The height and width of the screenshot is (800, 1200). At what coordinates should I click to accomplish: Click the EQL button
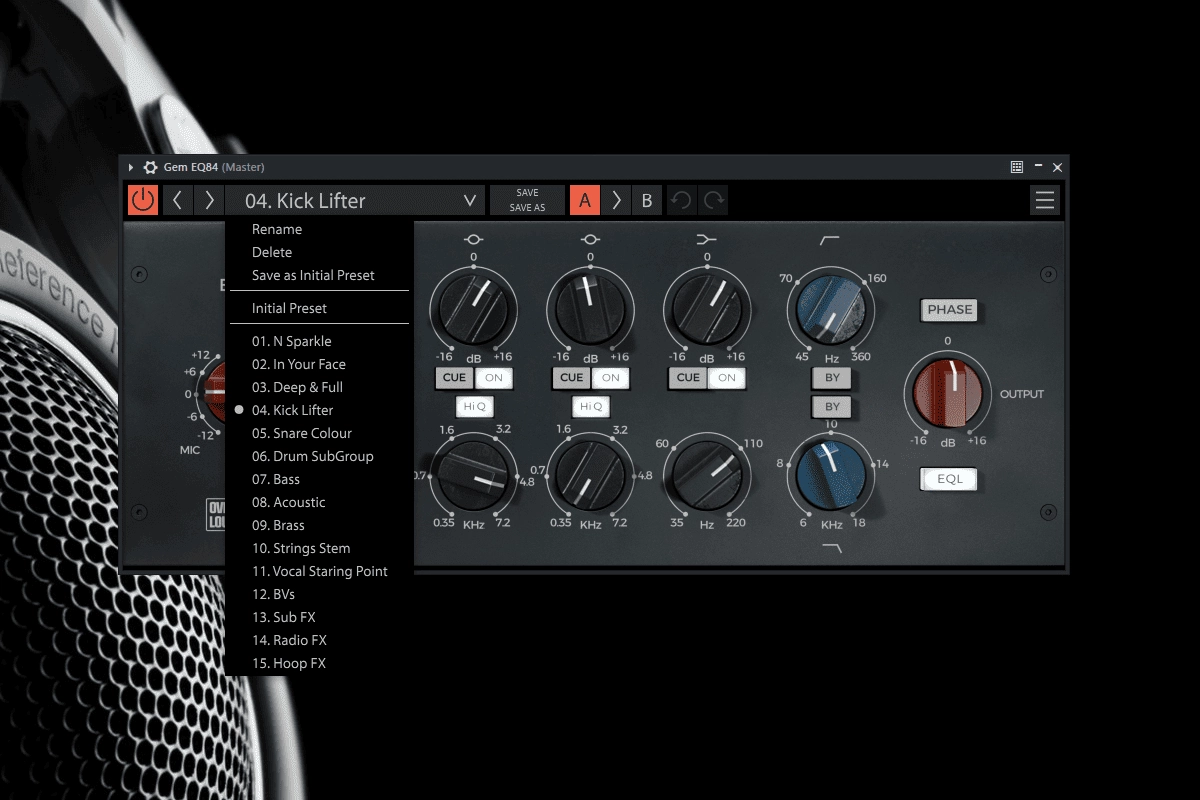coord(950,479)
